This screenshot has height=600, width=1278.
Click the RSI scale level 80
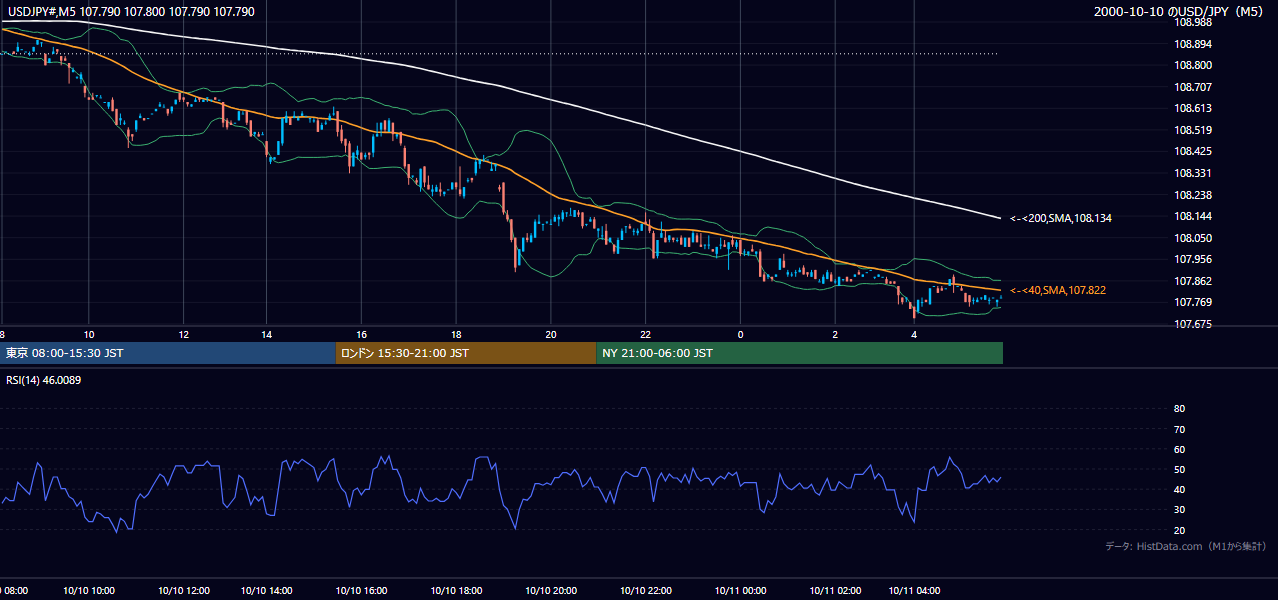click(x=1180, y=409)
